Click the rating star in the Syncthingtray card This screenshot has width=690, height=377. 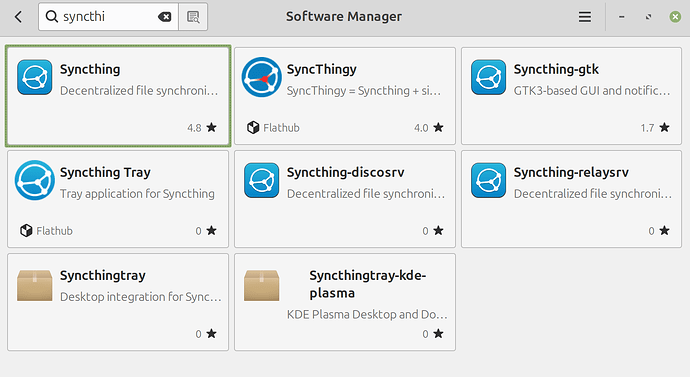[212, 333]
